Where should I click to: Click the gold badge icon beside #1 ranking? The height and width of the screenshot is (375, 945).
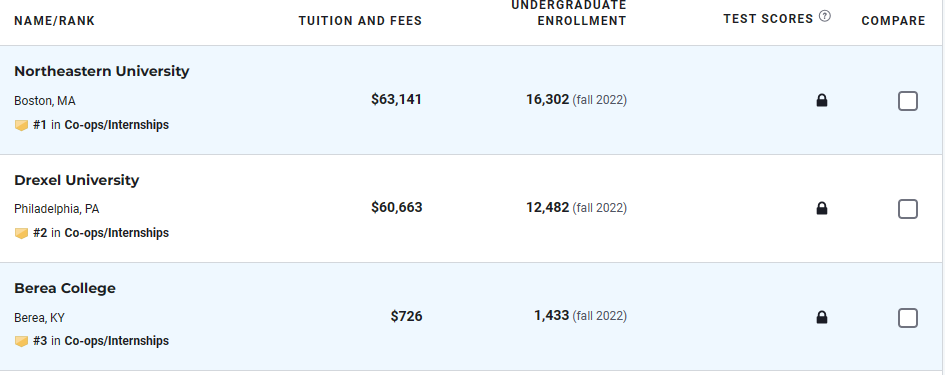pos(22,125)
